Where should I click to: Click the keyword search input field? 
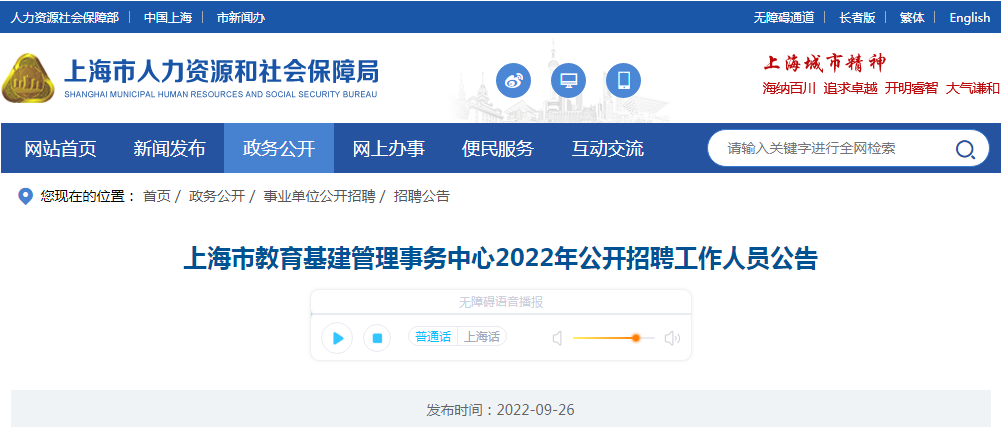830,149
